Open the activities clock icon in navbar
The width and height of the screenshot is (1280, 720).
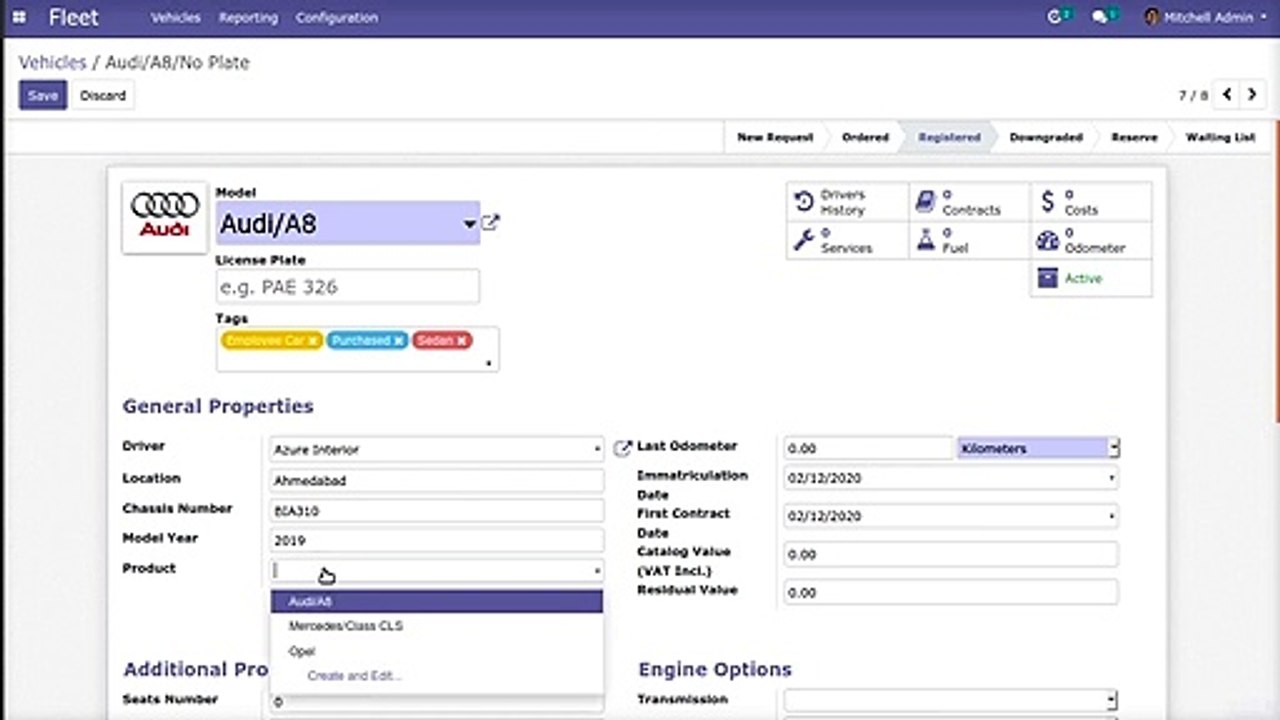tap(1055, 17)
